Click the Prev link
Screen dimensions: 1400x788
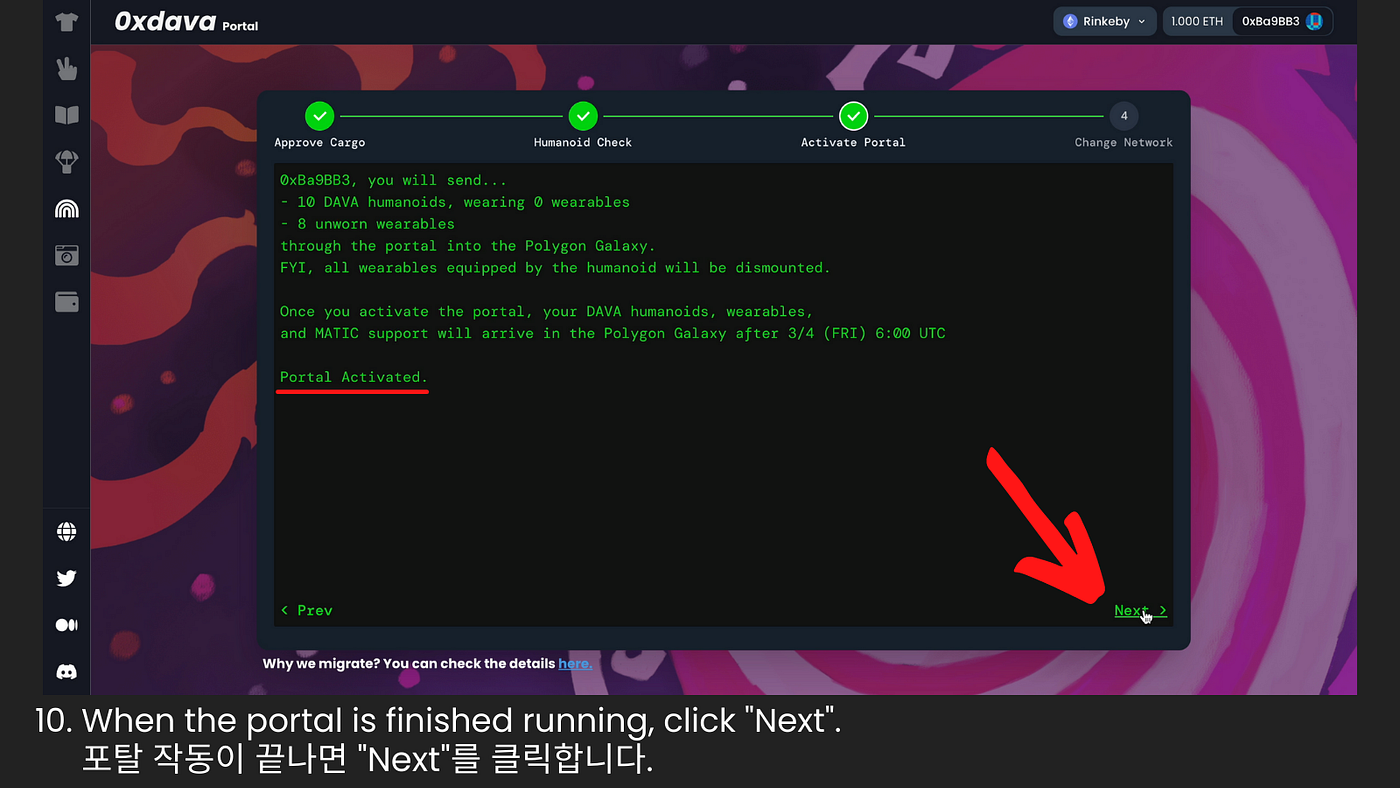click(307, 610)
